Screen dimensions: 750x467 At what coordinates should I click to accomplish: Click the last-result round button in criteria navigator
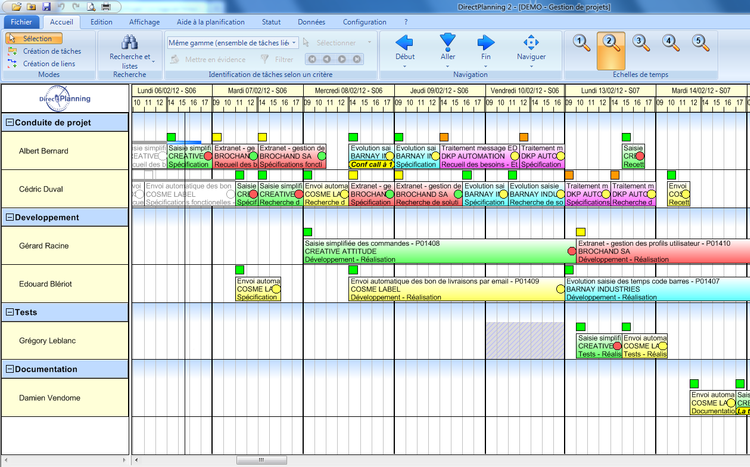pyautogui.click(x=357, y=59)
